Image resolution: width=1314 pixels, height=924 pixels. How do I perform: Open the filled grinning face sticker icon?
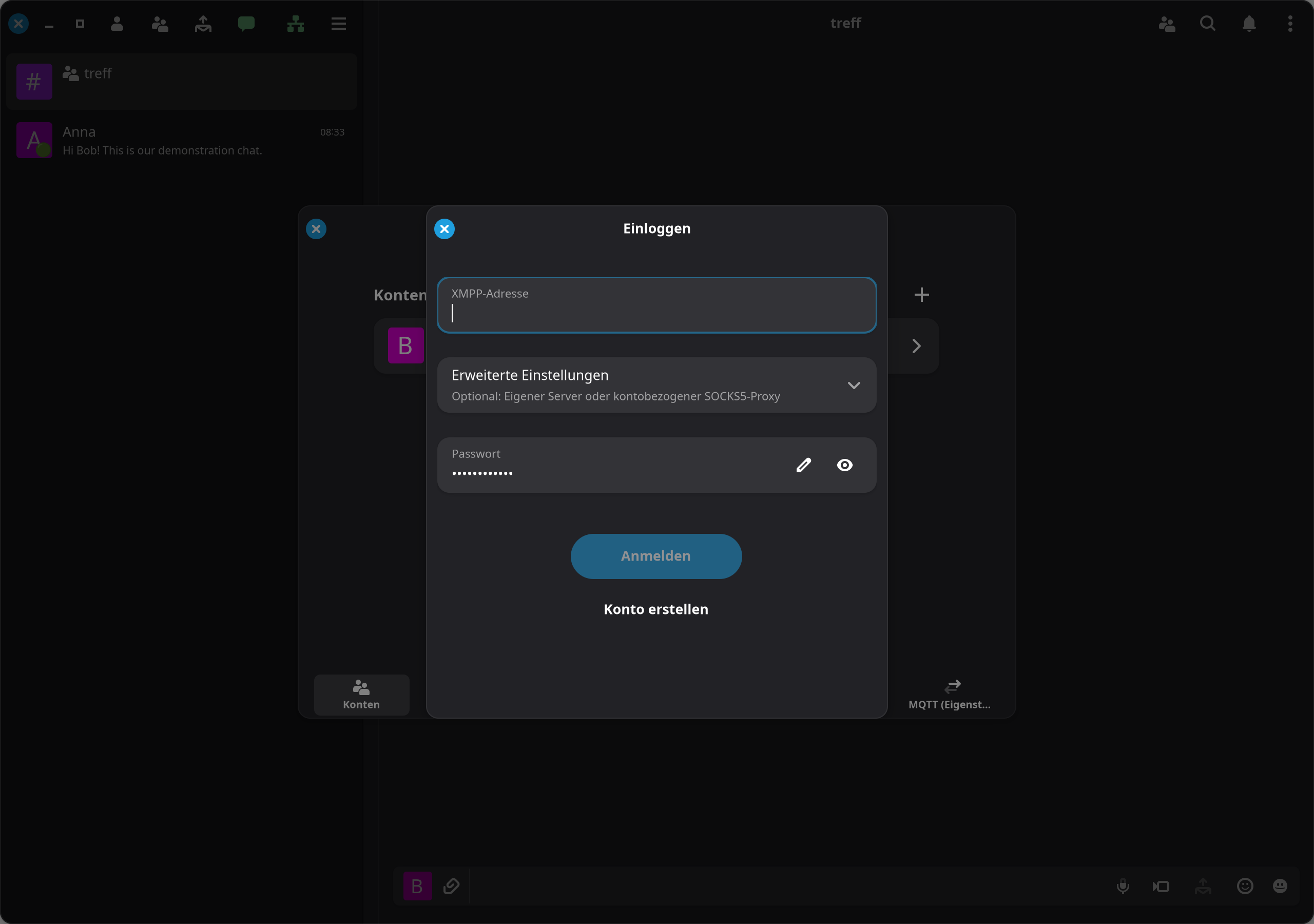1280,886
